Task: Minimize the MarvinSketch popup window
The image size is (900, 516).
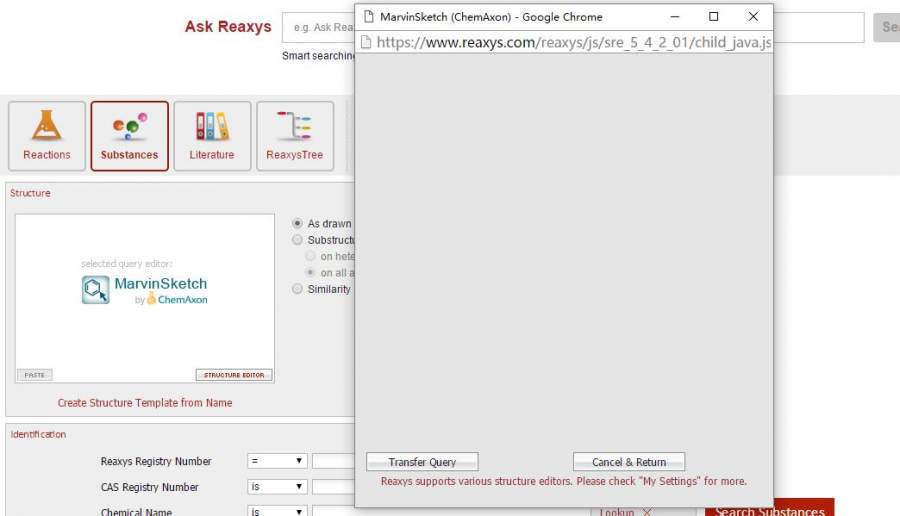Action: (675, 17)
